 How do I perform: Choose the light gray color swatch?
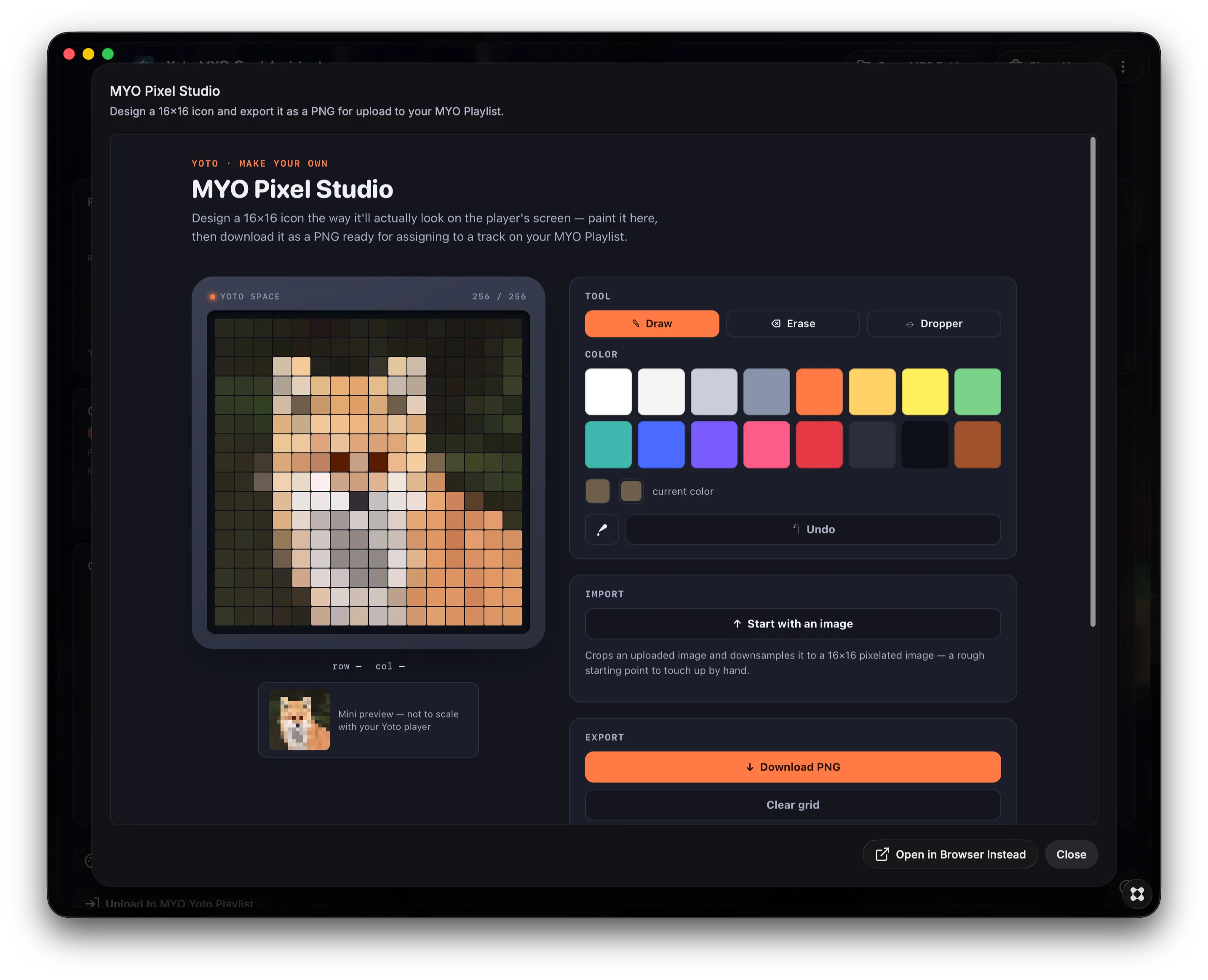pyautogui.click(x=714, y=391)
